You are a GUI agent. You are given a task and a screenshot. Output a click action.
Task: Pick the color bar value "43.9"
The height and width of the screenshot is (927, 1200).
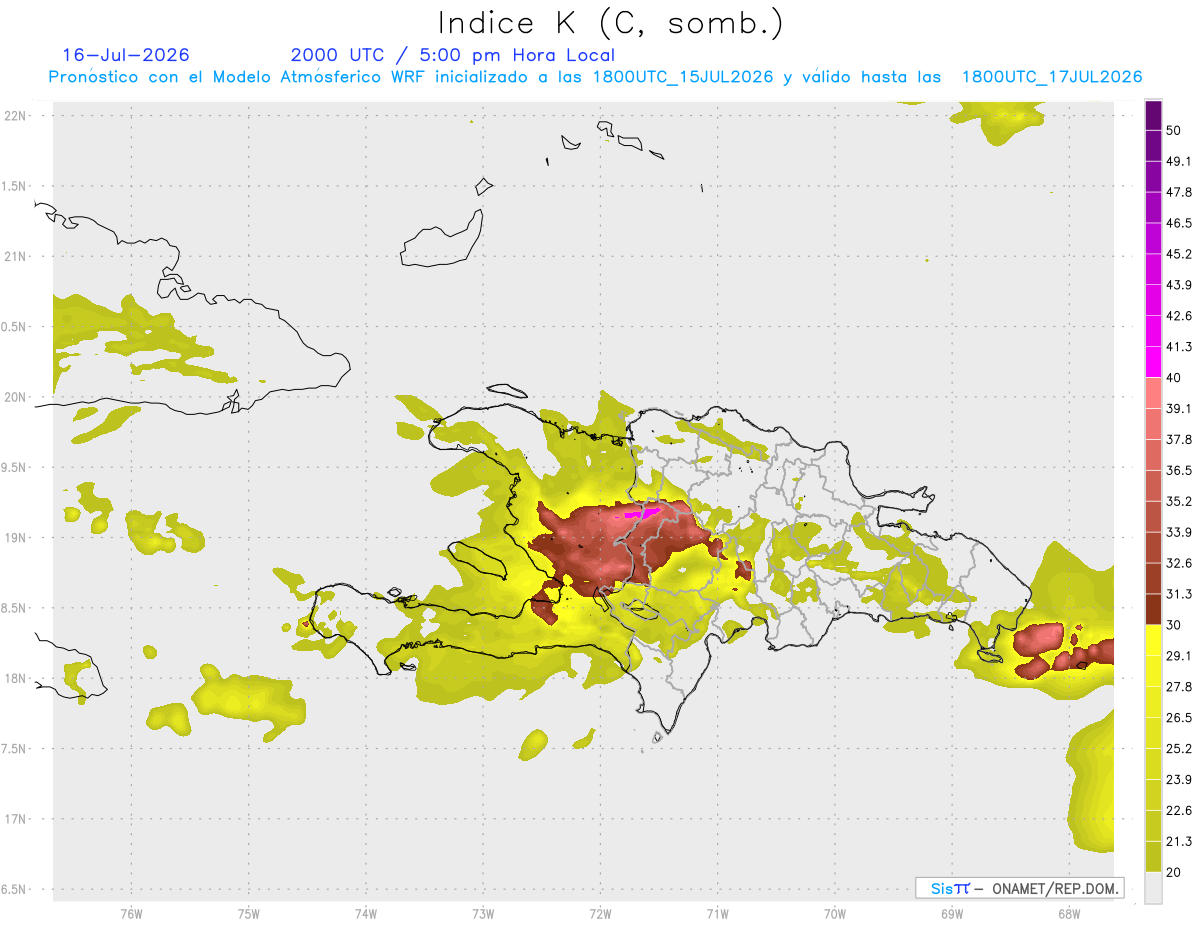pyautogui.click(x=1179, y=285)
